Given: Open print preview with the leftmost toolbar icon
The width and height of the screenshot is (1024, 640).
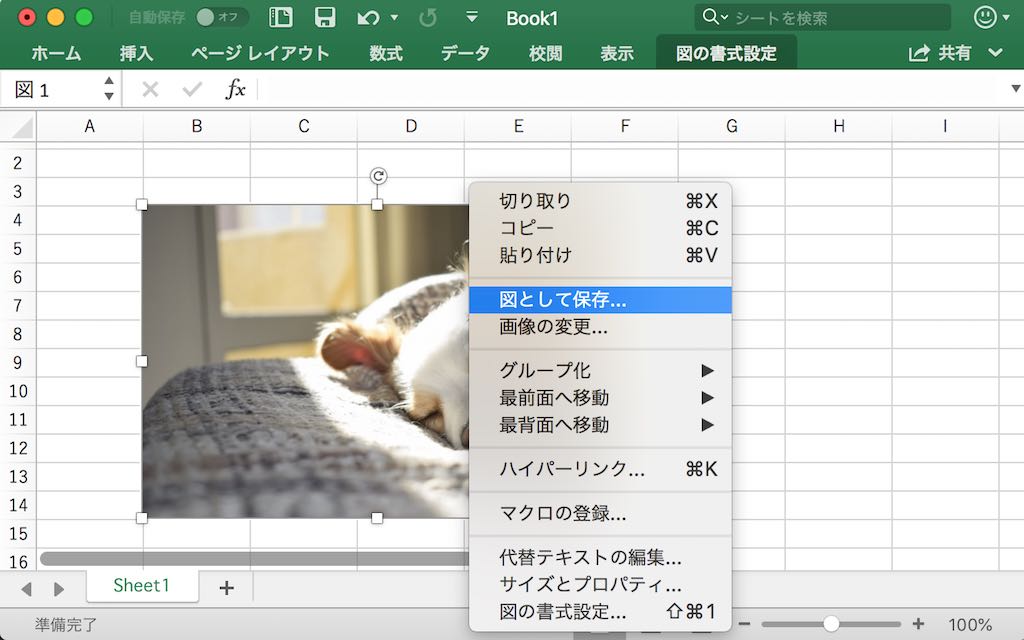Looking at the screenshot, I should 281,17.
